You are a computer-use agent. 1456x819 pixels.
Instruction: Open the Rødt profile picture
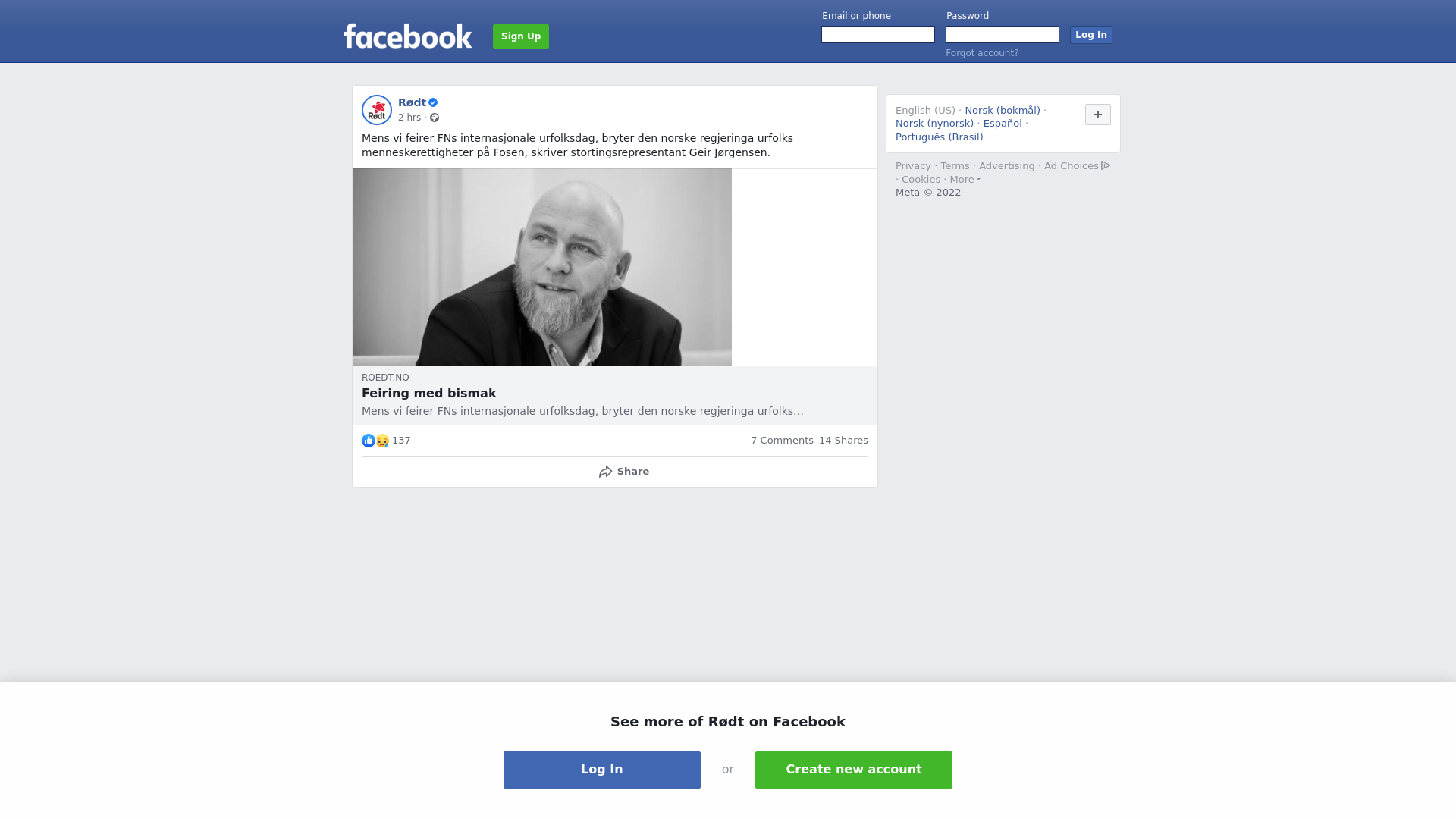pyautogui.click(x=377, y=110)
